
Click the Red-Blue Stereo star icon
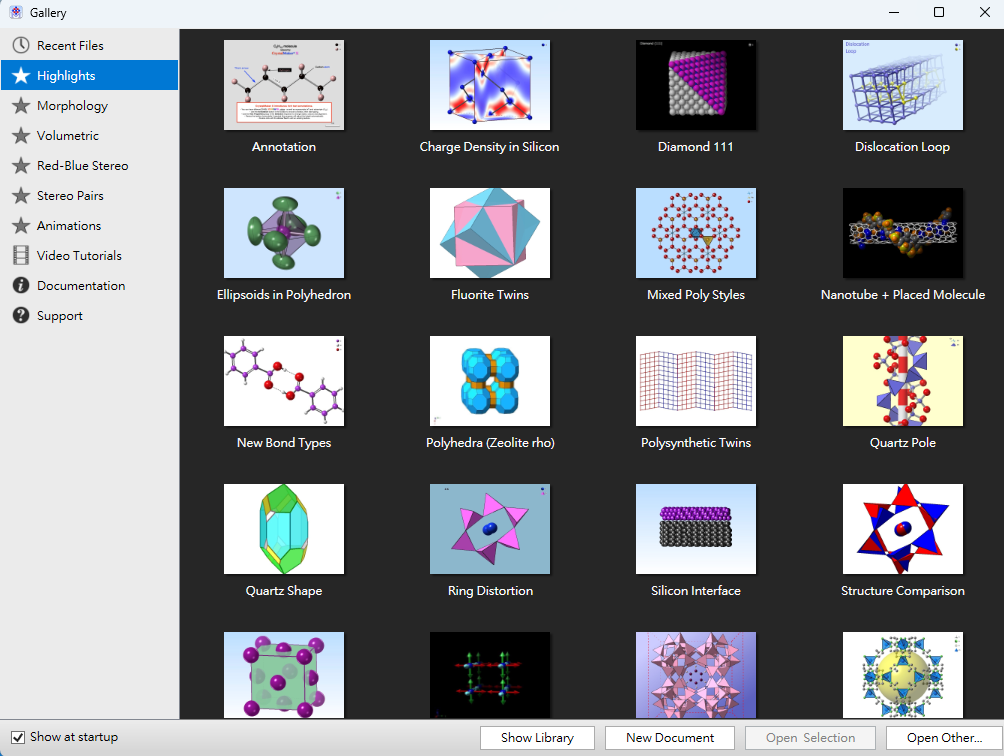(x=21, y=166)
